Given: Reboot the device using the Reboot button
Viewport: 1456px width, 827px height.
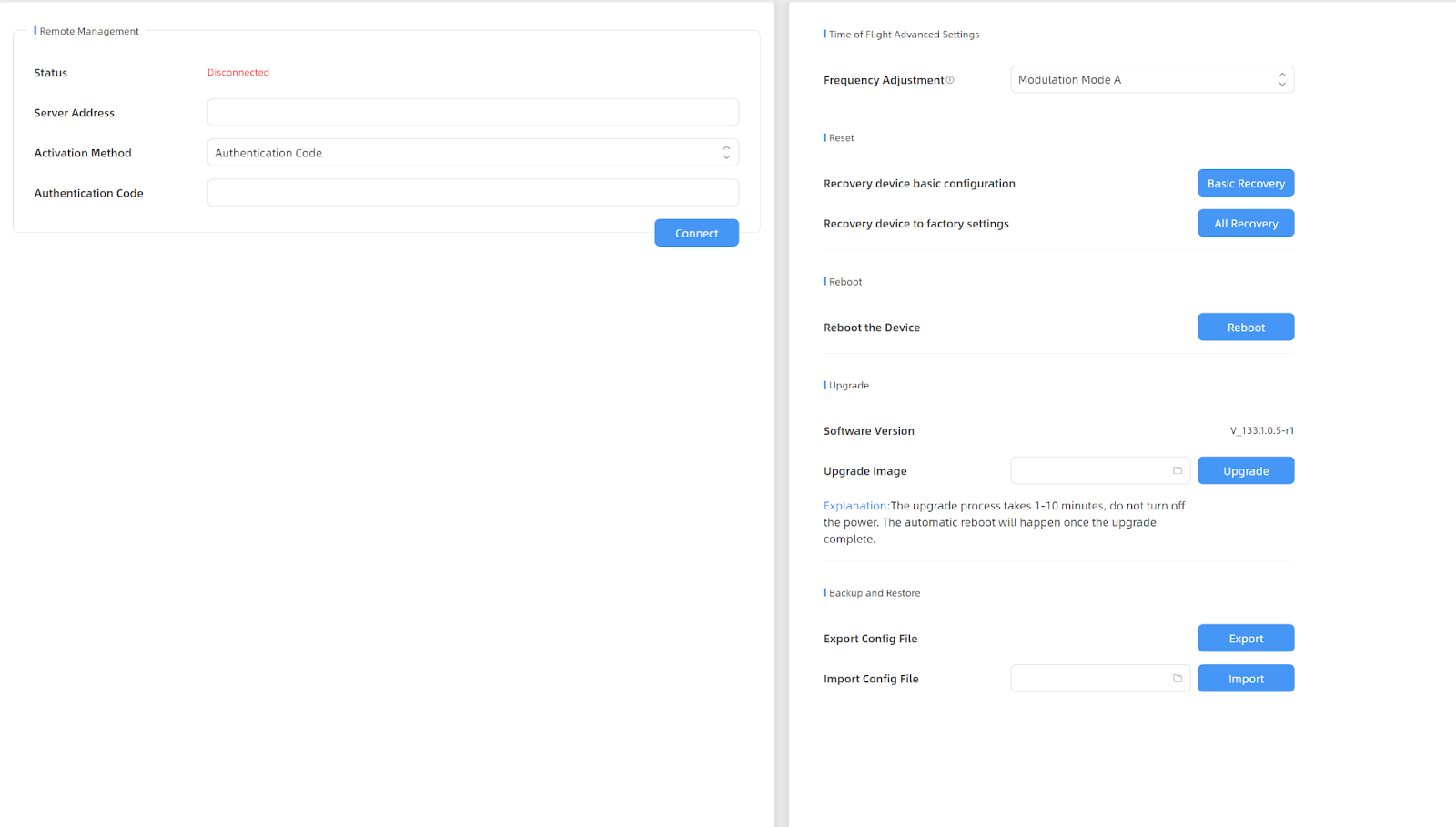Looking at the screenshot, I should point(1245,328).
